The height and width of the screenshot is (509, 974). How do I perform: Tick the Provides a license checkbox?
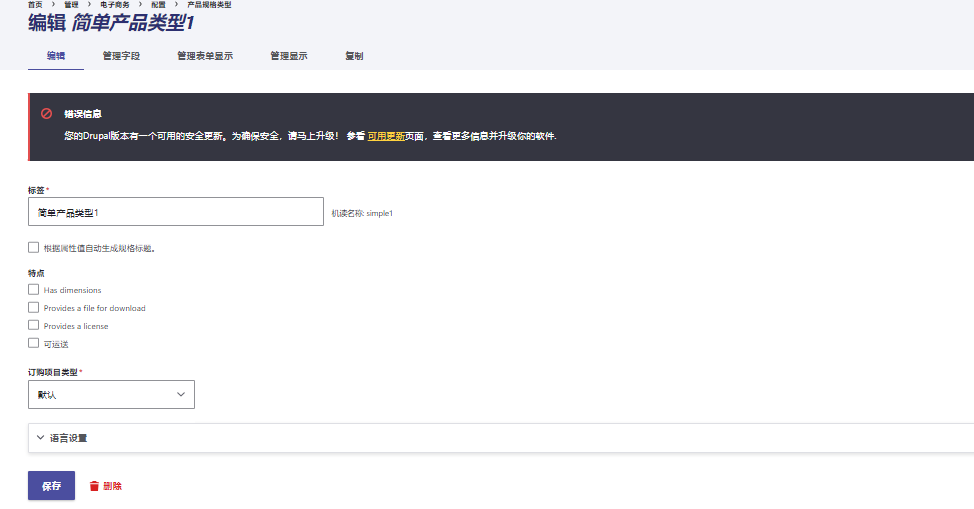[x=34, y=325]
